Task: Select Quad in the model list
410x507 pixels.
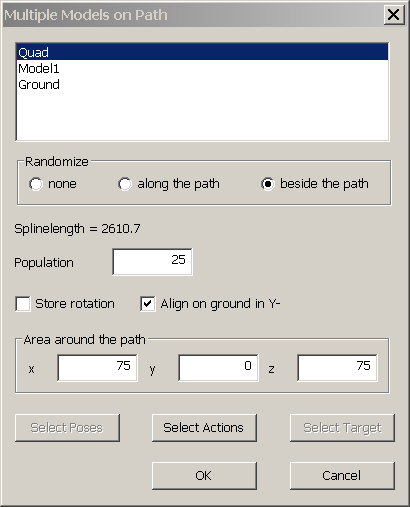Action: 202,52
